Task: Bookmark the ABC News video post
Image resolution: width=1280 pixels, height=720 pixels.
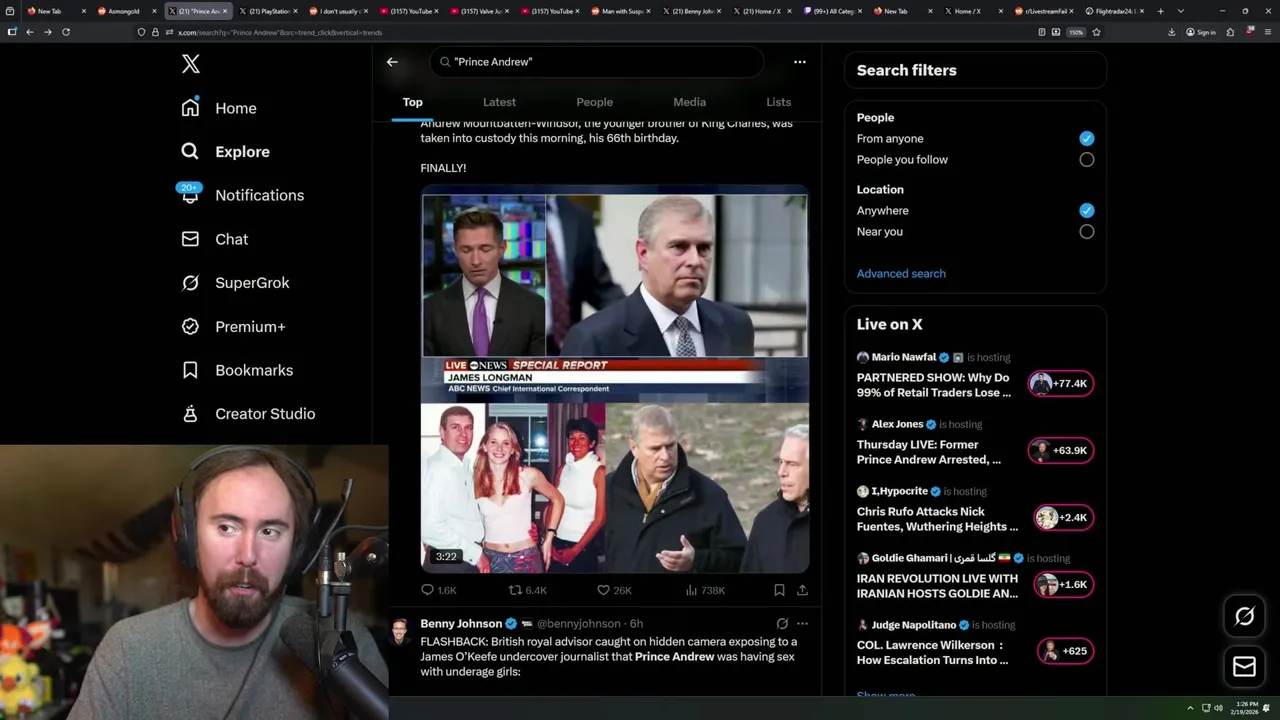Action: tap(779, 590)
